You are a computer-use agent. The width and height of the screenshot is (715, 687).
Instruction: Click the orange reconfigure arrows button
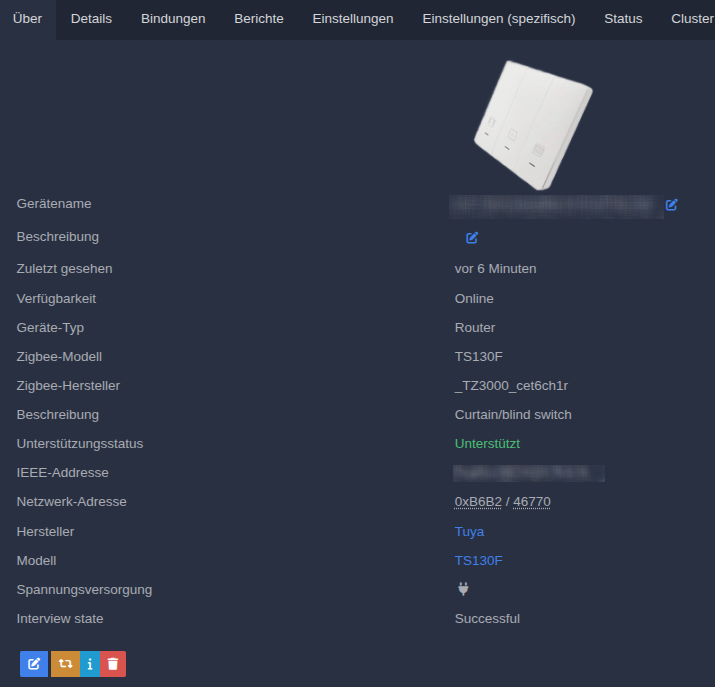coord(65,663)
